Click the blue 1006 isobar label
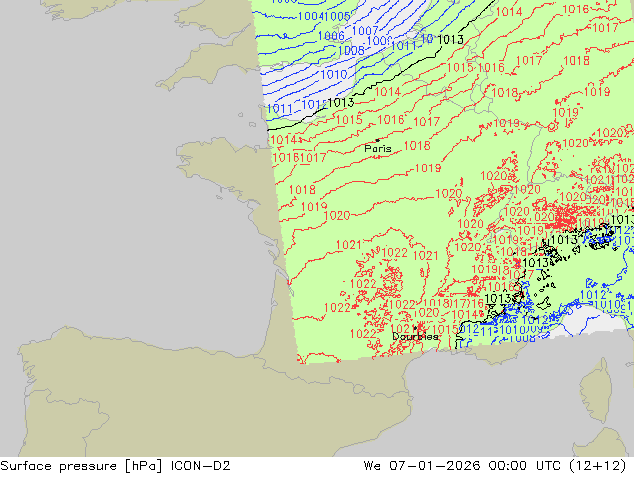This screenshot has height=490, width=634. (x=331, y=36)
